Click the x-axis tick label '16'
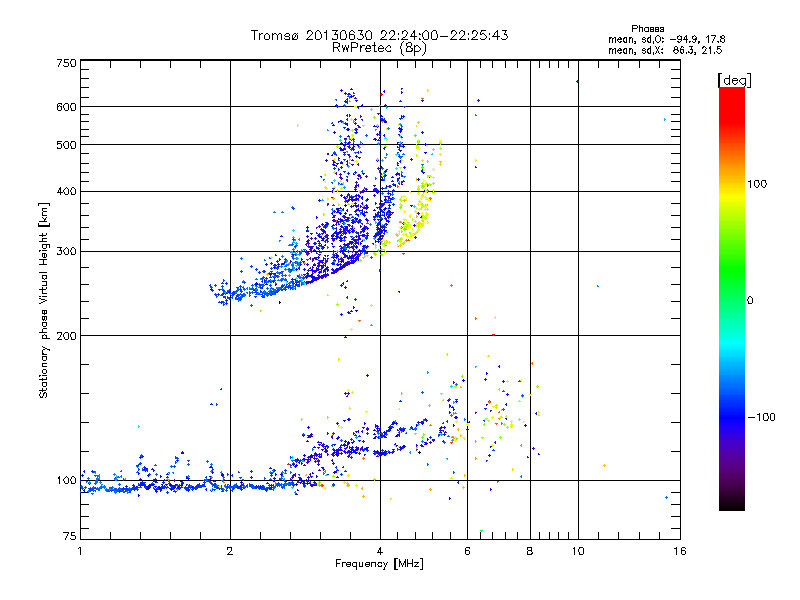Screen dimensions: 800x600 [x=680, y=551]
